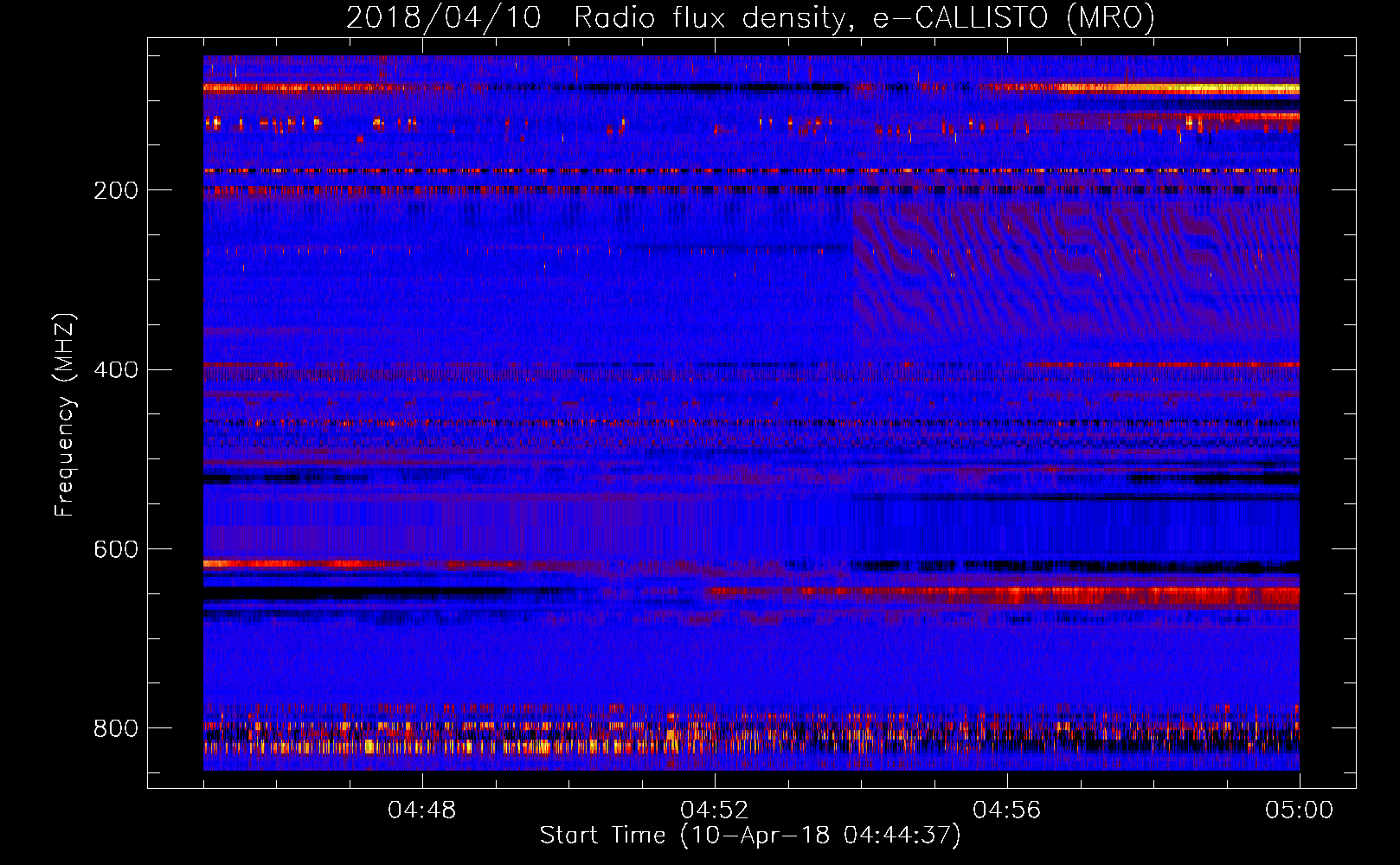The image size is (1400, 865).
Task: Click the 200 frequency tick label
Action: [x=115, y=190]
